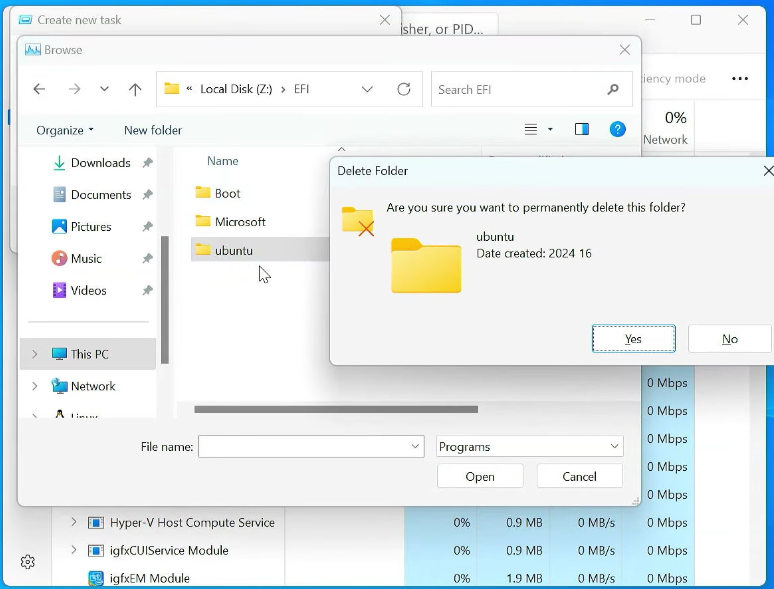Click the File name input box

[311, 446]
